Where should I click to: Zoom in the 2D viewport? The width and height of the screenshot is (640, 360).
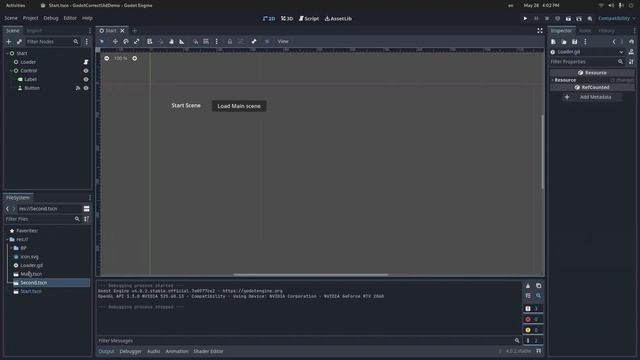[134, 58]
